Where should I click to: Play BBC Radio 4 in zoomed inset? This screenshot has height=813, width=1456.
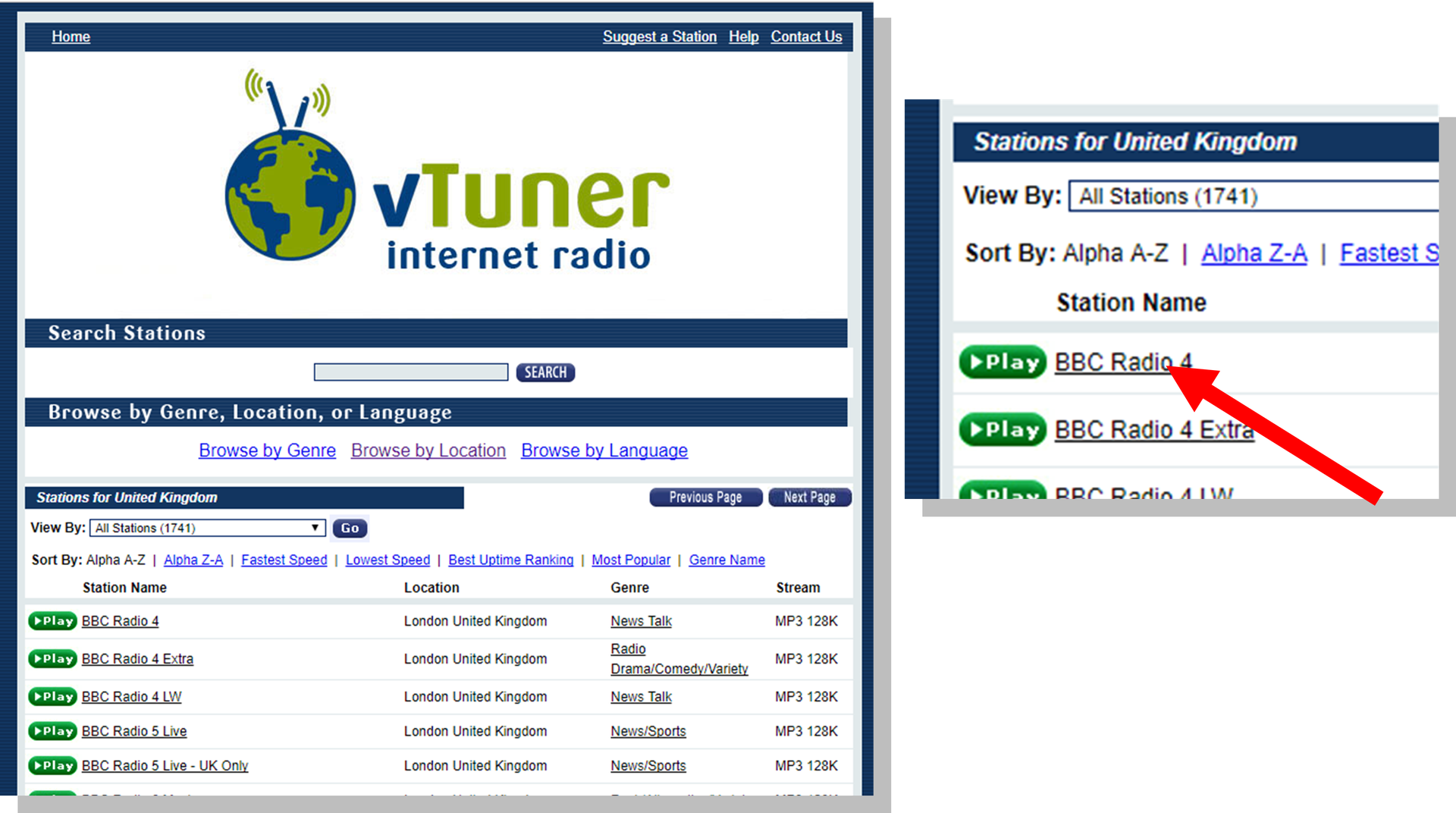(x=1003, y=363)
